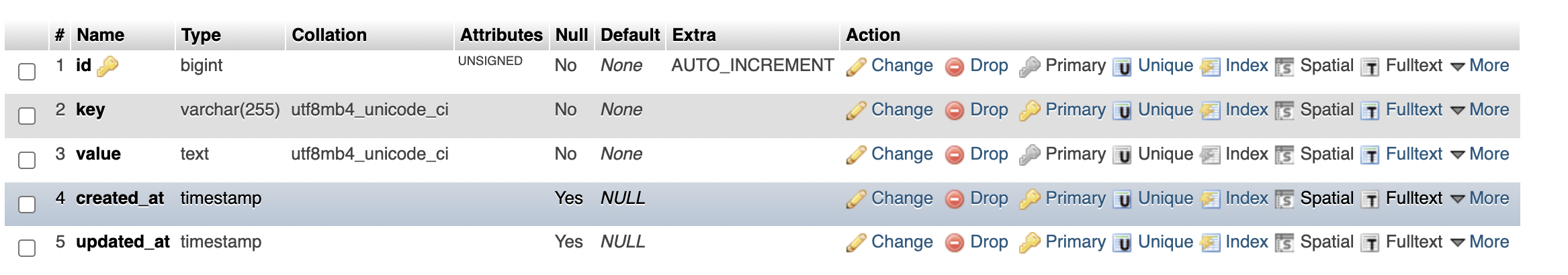Click the Index icon in the key row

[1210, 111]
